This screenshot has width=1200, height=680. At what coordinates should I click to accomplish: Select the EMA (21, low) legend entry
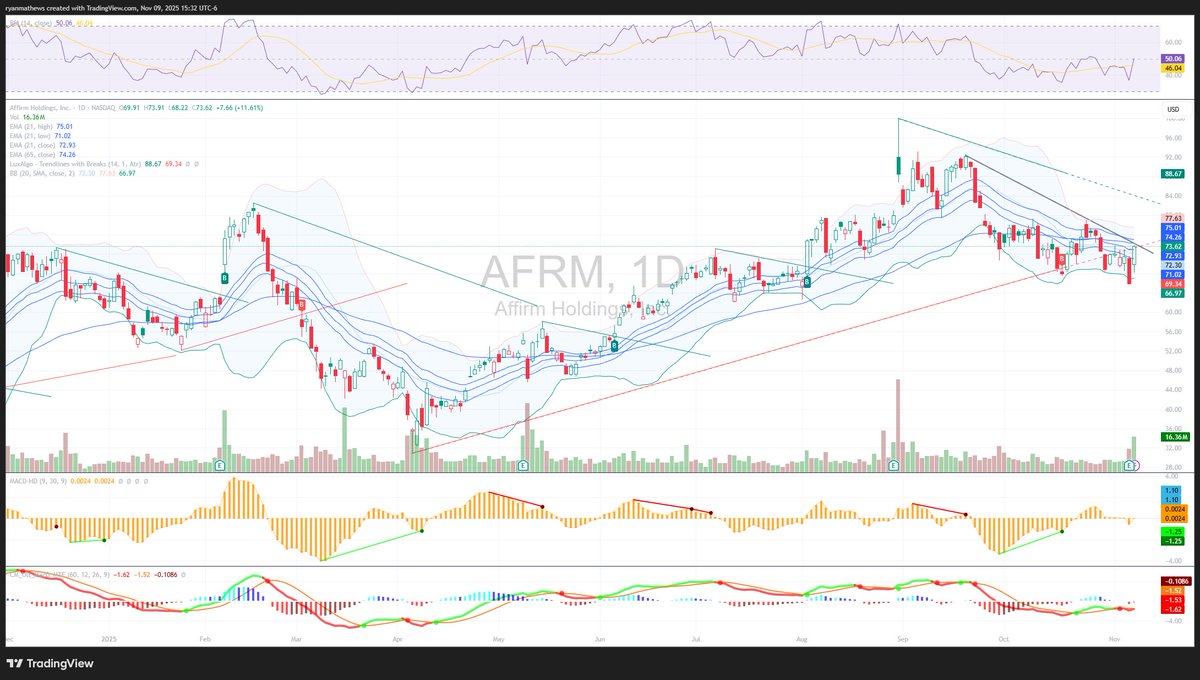(x=40, y=136)
